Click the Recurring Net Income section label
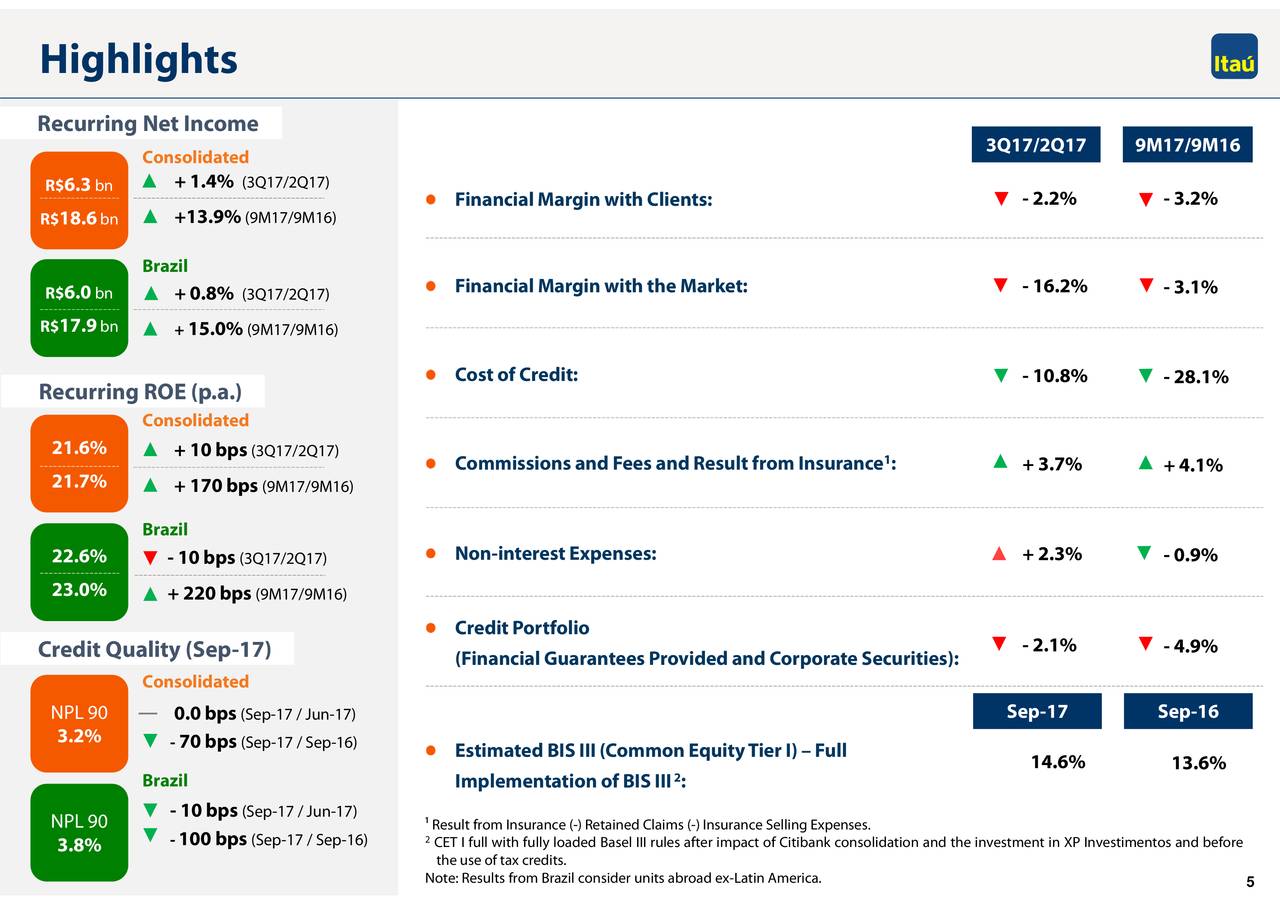Viewport: 1280px width, 905px height. coord(148,124)
